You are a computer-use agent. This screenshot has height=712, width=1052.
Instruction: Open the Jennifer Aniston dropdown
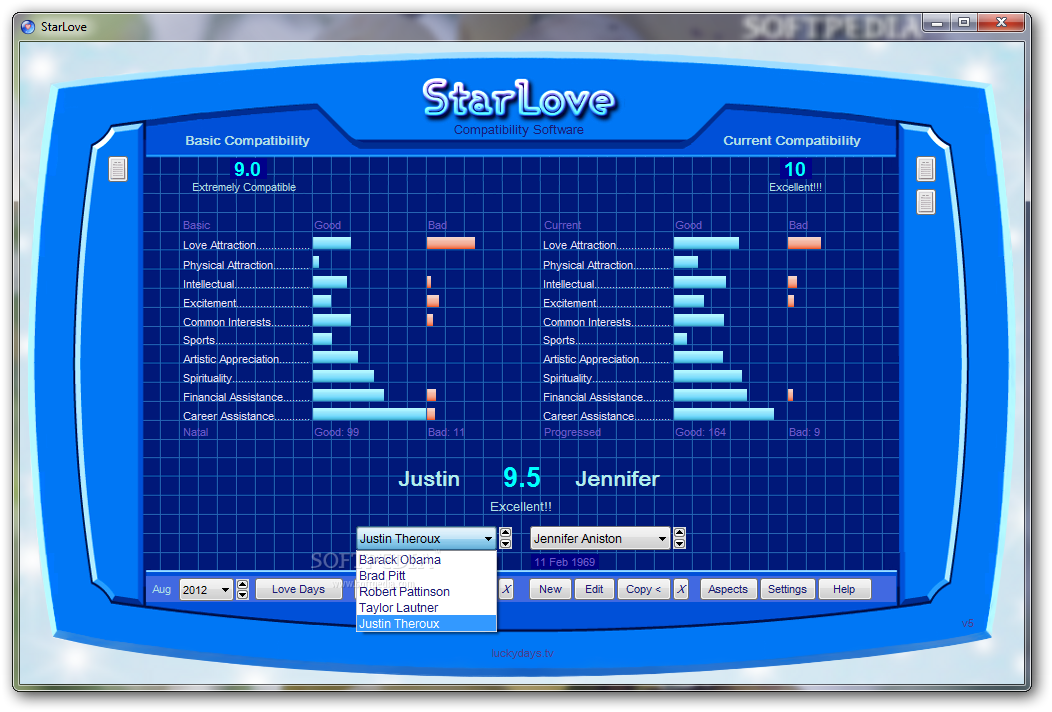[662, 539]
